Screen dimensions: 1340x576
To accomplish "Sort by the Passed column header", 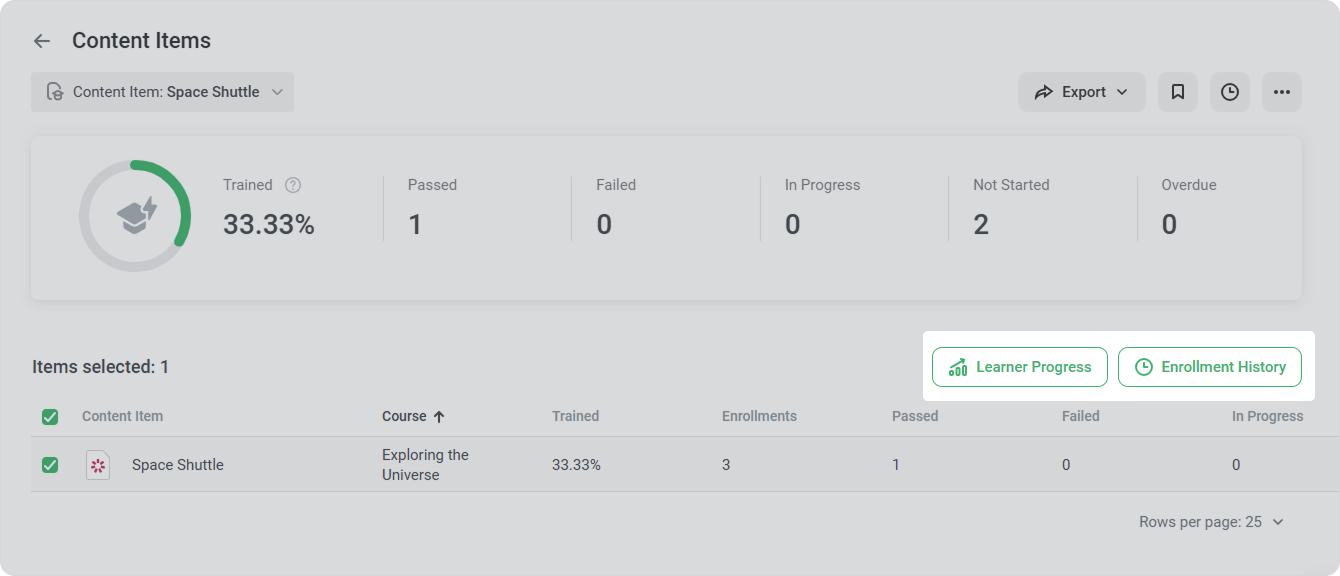I will 914,416.
